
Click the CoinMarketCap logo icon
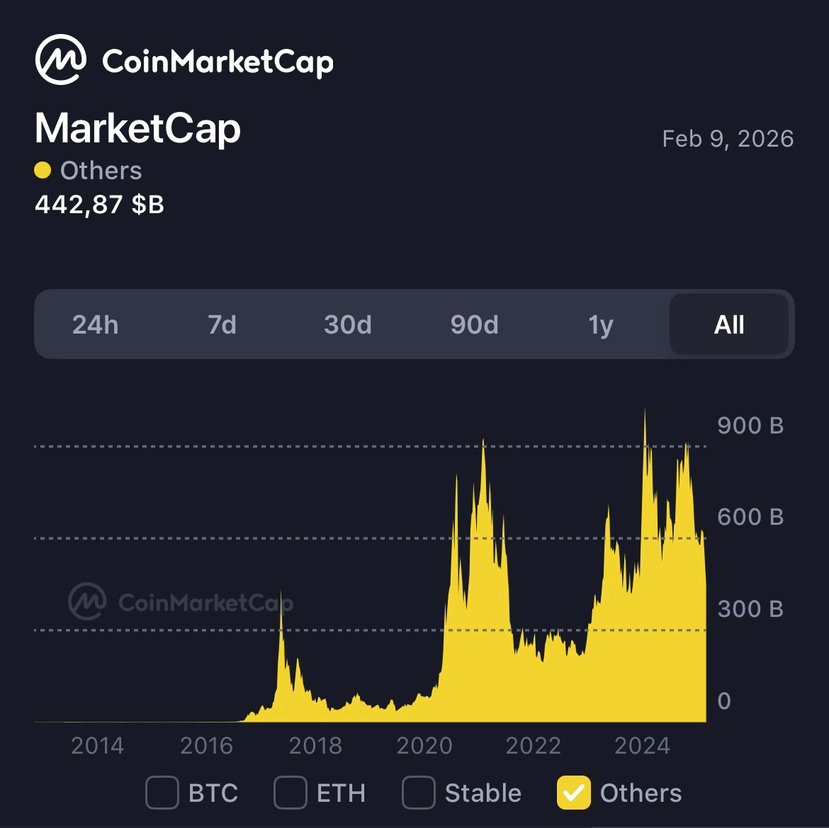click(61, 61)
